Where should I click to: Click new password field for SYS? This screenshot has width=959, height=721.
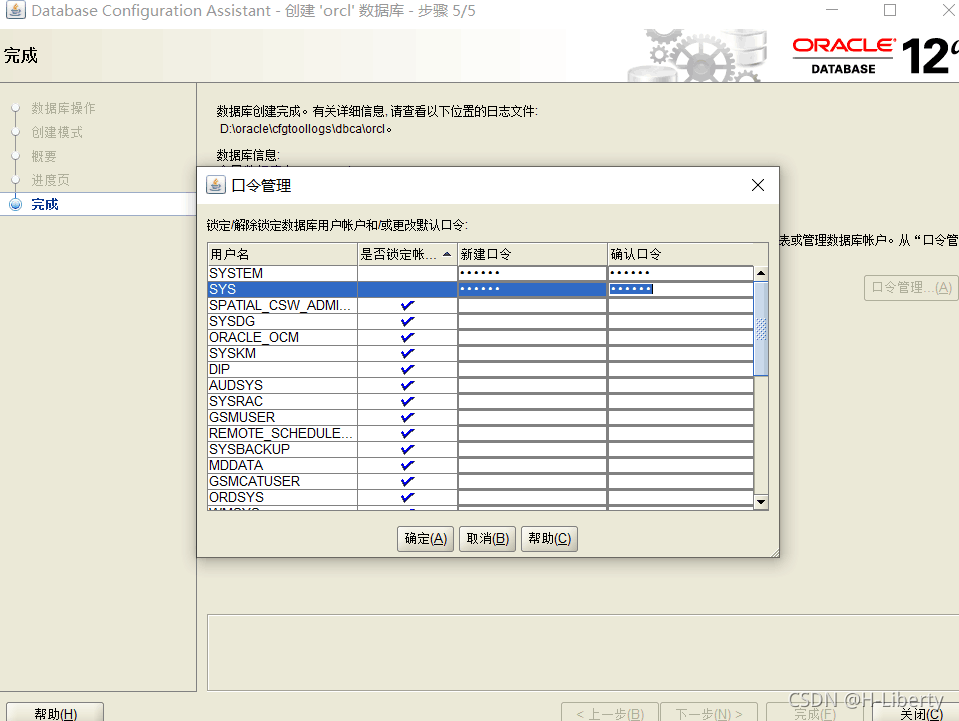(x=532, y=289)
